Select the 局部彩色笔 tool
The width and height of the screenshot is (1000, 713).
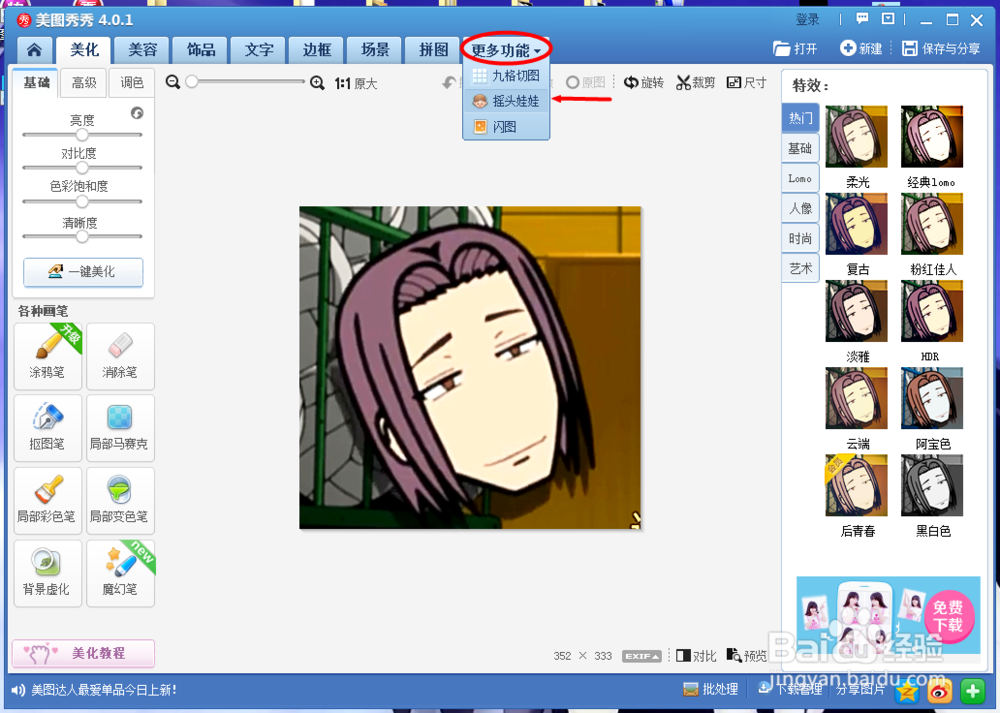(x=48, y=501)
